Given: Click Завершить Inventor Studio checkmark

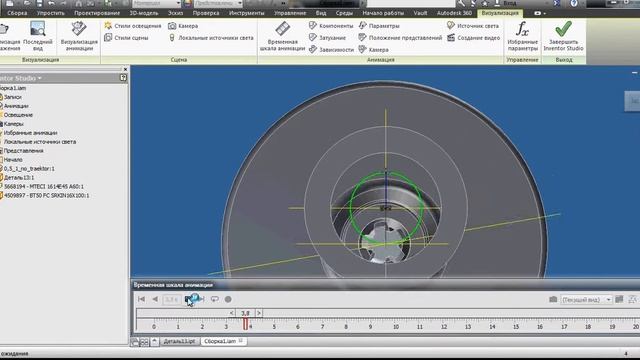Looking at the screenshot, I should (563, 37).
